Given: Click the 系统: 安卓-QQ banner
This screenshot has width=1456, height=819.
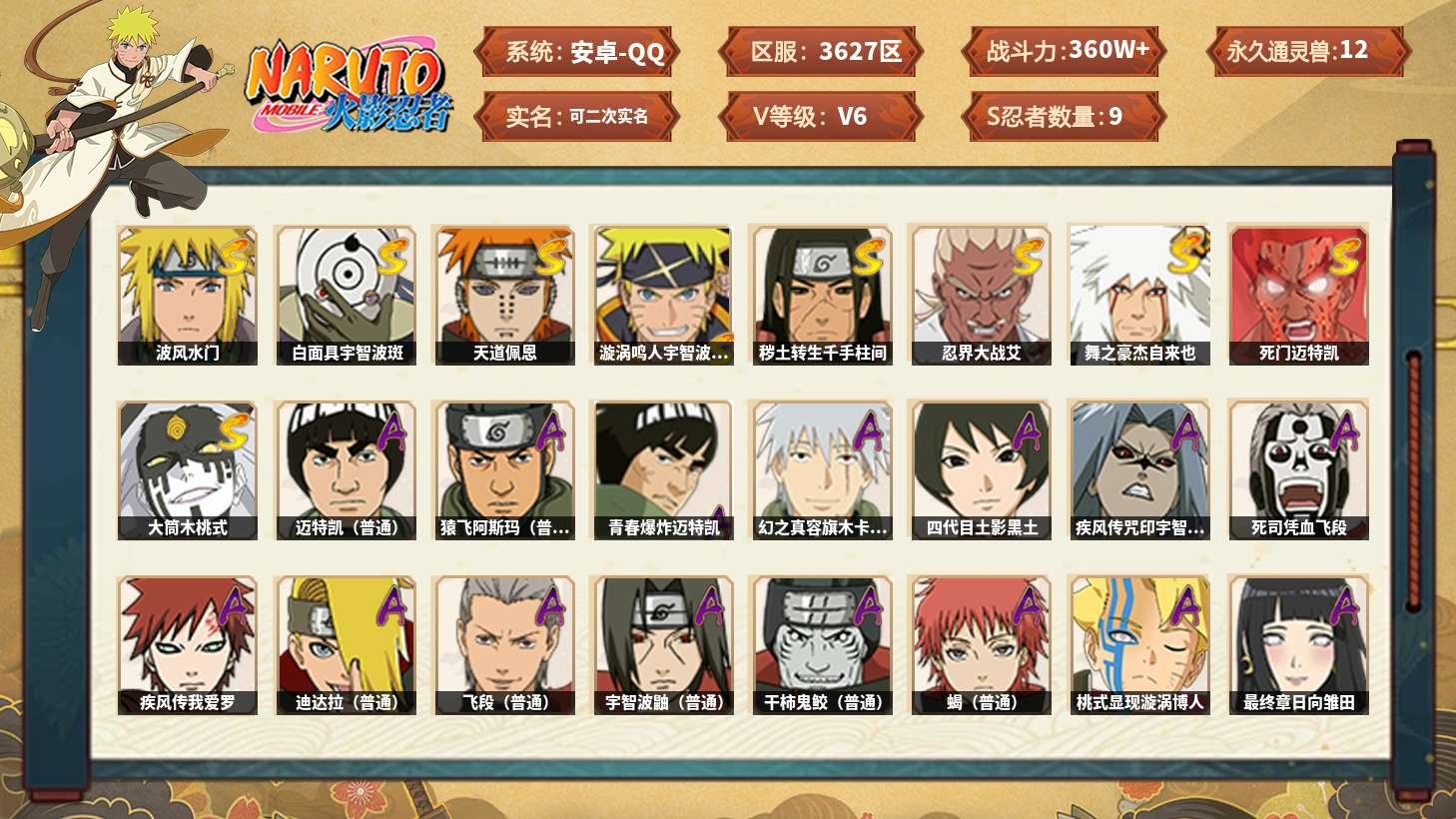Looking at the screenshot, I should pyautogui.click(x=576, y=52).
